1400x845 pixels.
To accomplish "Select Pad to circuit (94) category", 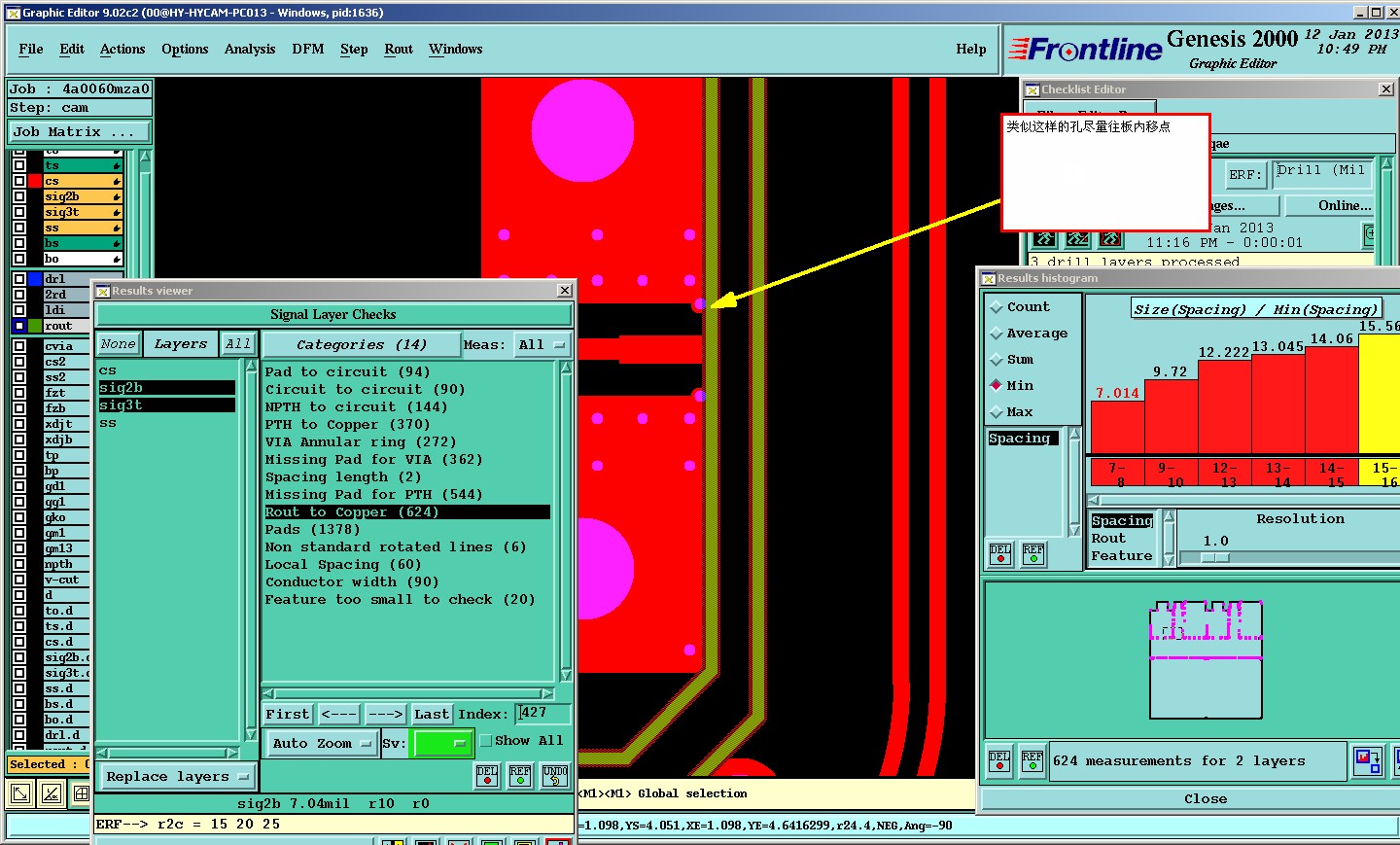I will coord(347,372).
